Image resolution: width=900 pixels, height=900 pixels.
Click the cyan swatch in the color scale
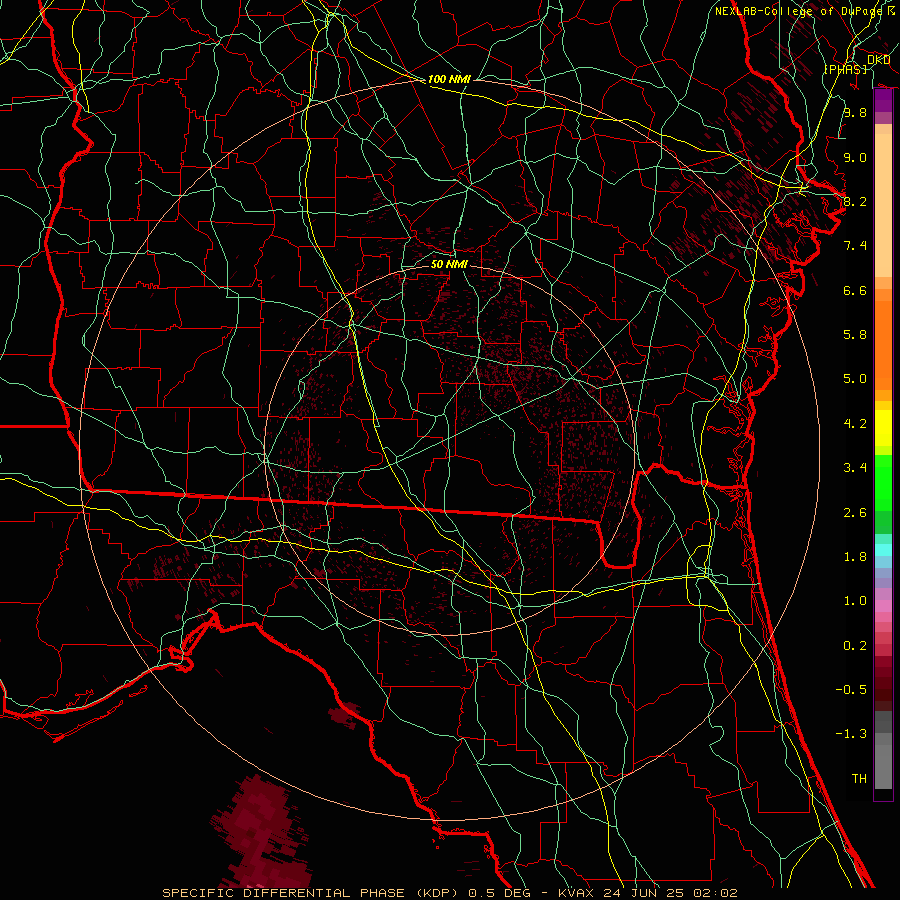click(883, 549)
